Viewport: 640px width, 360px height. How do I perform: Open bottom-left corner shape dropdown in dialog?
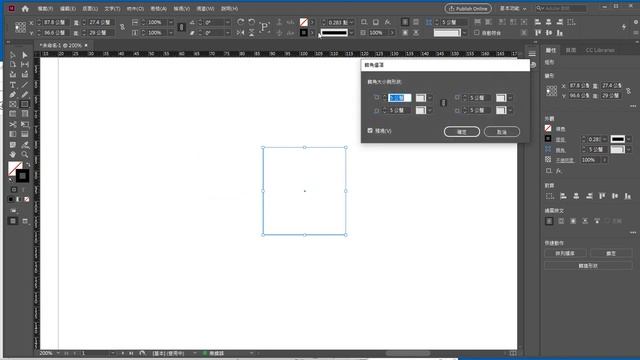click(x=430, y=110)
